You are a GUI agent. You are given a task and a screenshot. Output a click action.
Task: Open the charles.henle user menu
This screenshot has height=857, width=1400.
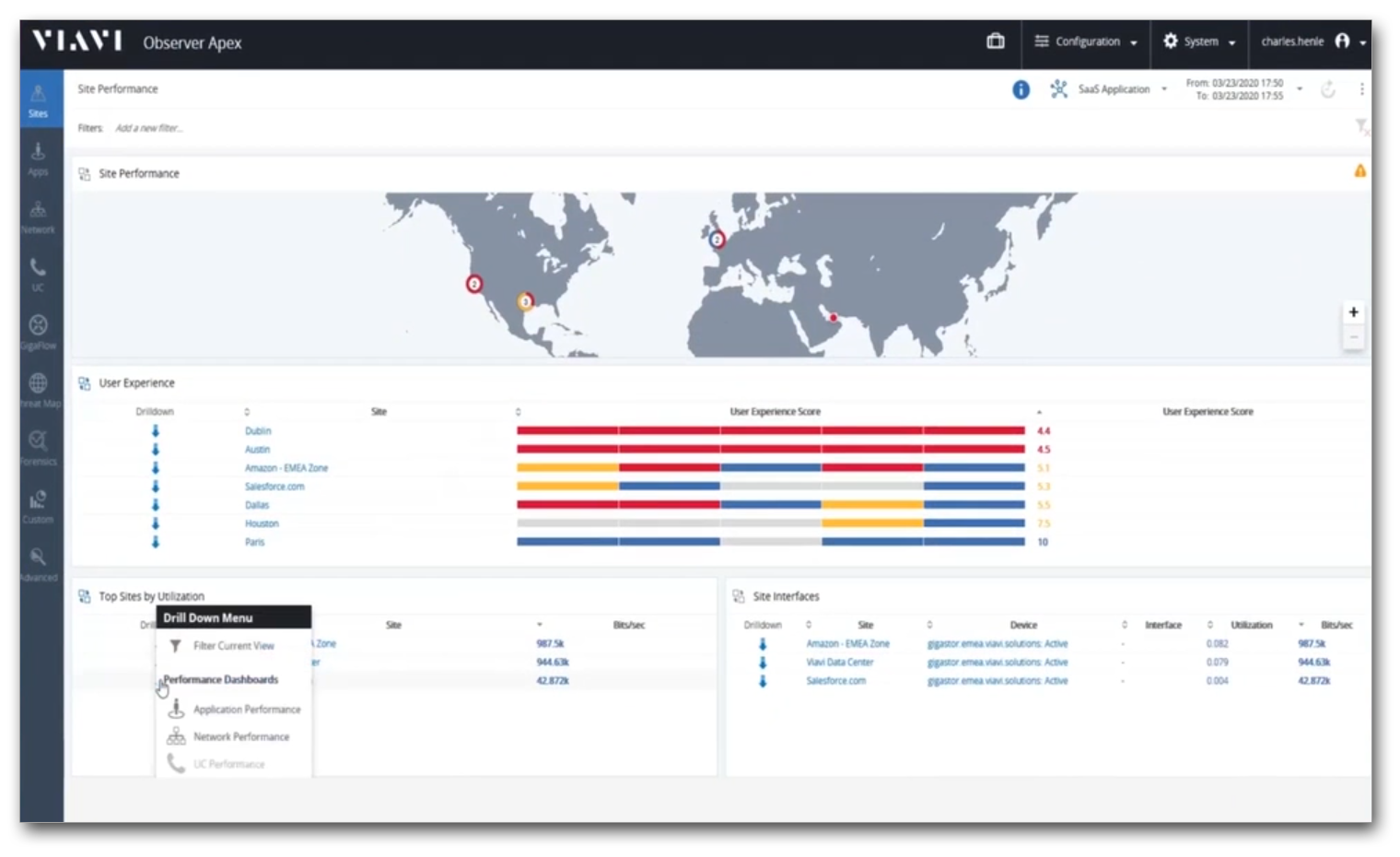point(1312,41)
